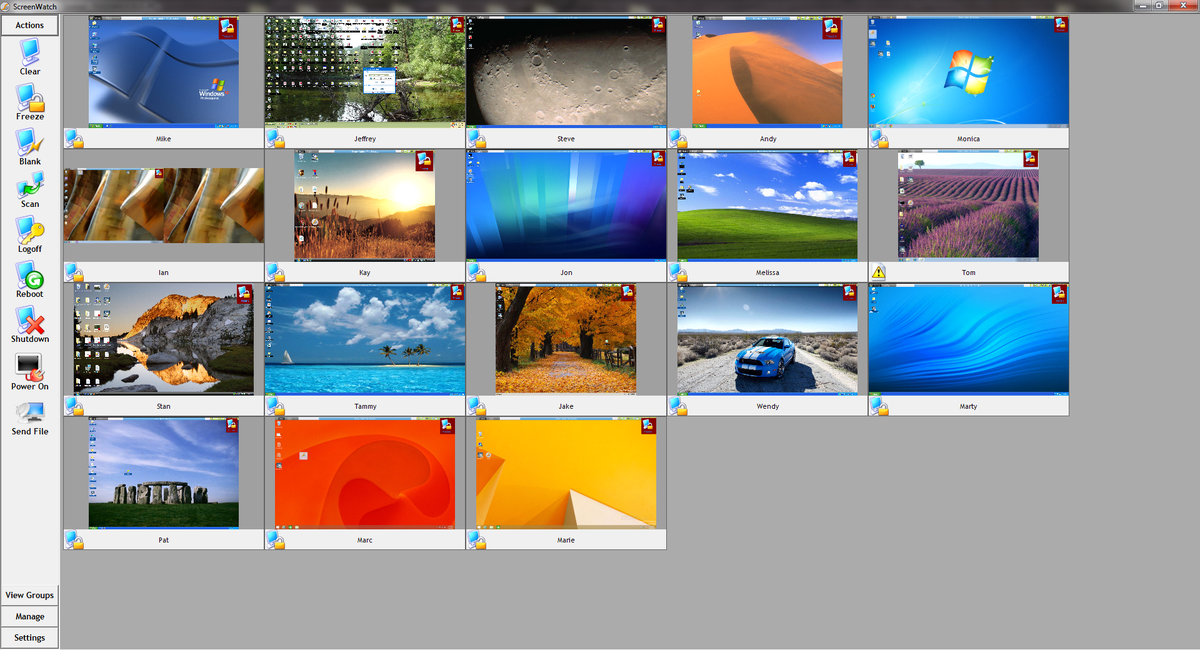
Task: Click the status icon beside Andy
Action: pos(678,139)
